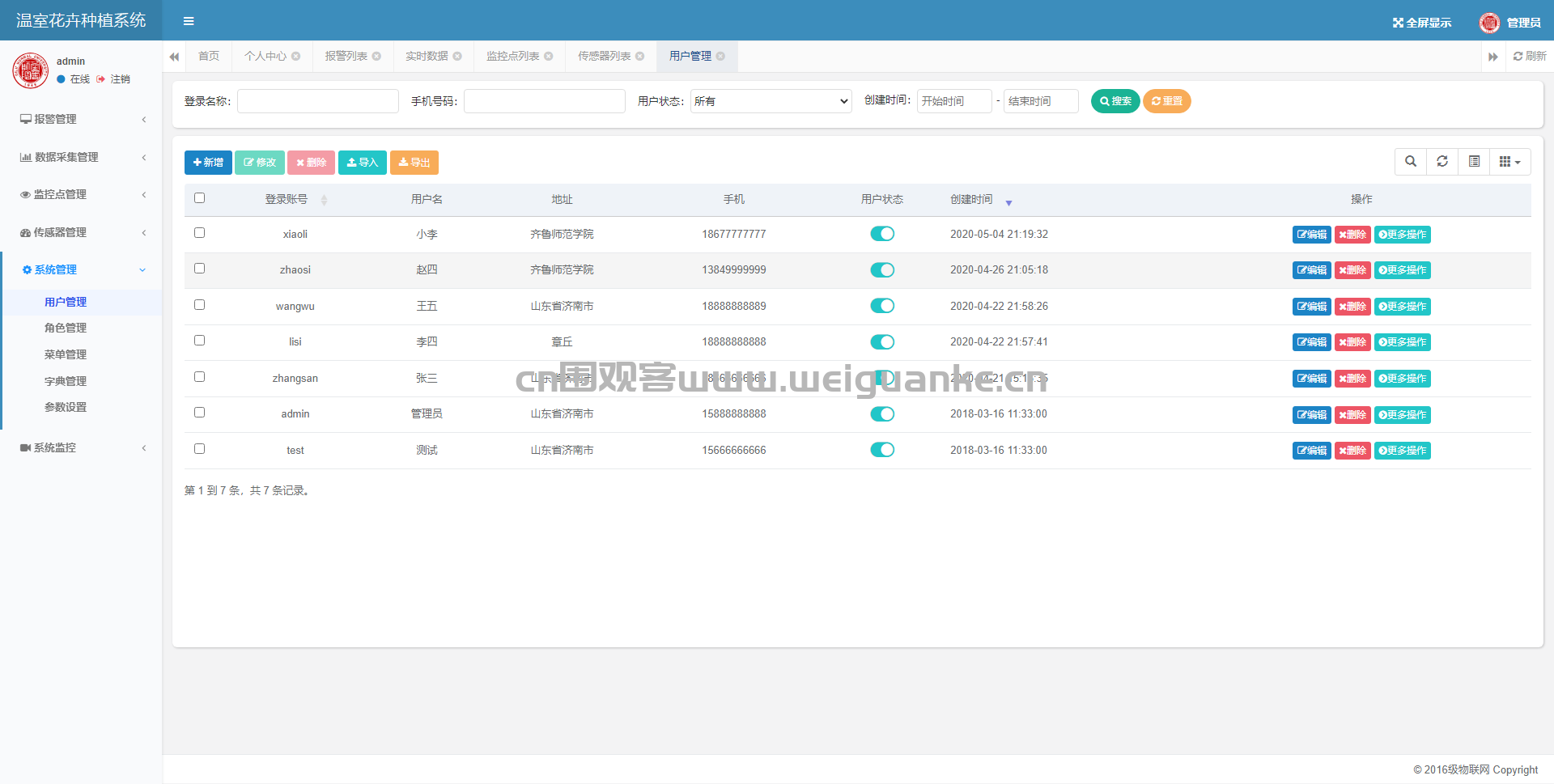Close the 报警列表 tab
Image resolution: width=1554 pixels, height=784 pixels.
tap(376, 56)
